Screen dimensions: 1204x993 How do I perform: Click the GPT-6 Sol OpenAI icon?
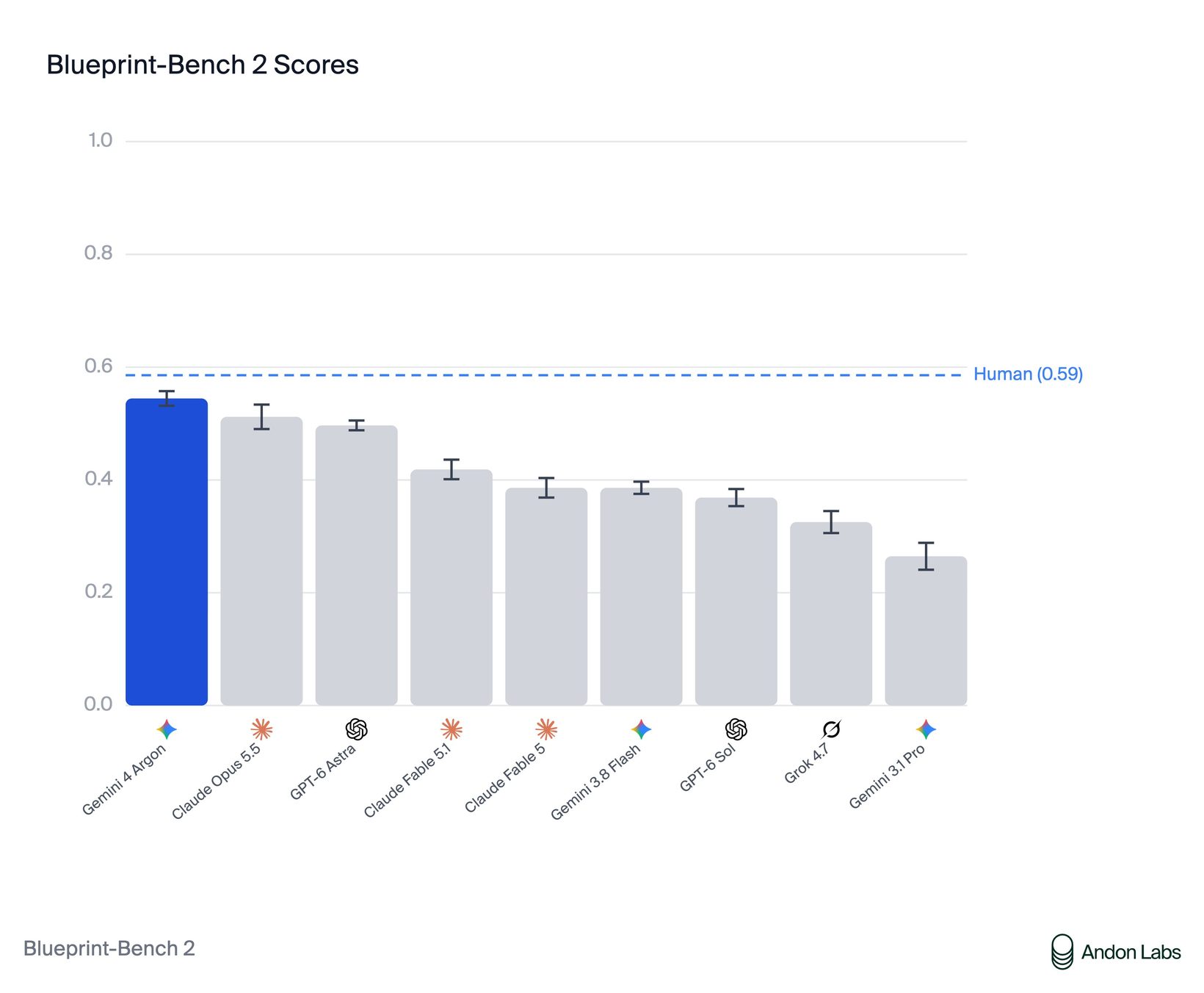[736, 729]
